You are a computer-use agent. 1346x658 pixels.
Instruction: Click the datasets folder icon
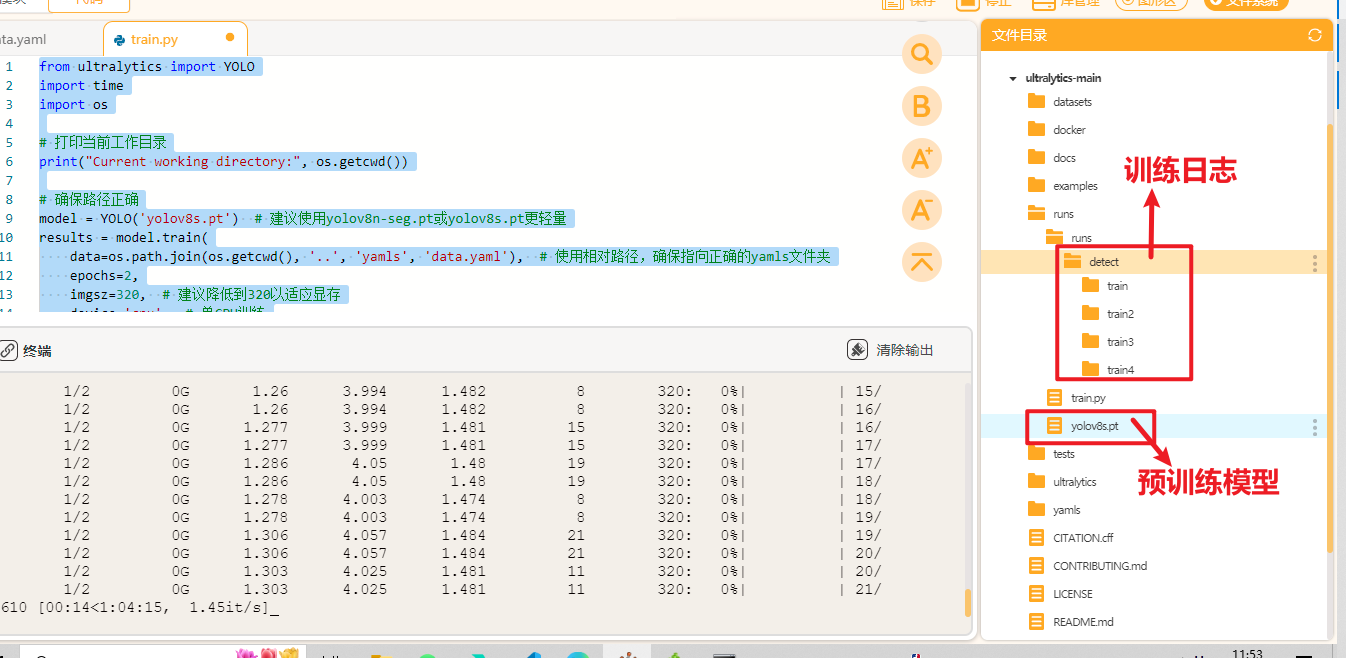(1036, 101)
